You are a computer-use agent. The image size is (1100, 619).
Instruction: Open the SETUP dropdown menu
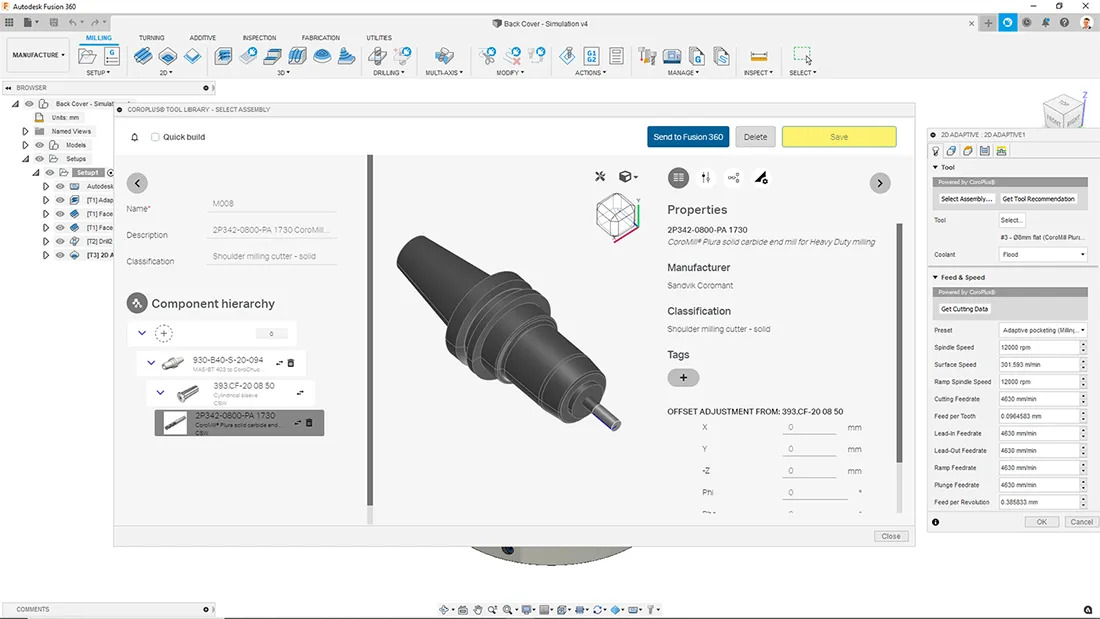pos(98,73)
